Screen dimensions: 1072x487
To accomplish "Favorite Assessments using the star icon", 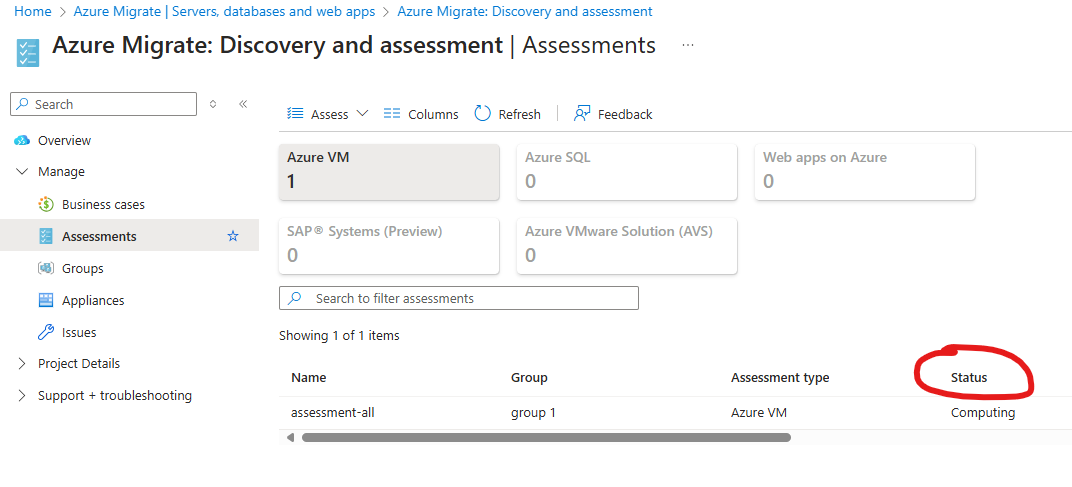I will click(x=233, y=236).
